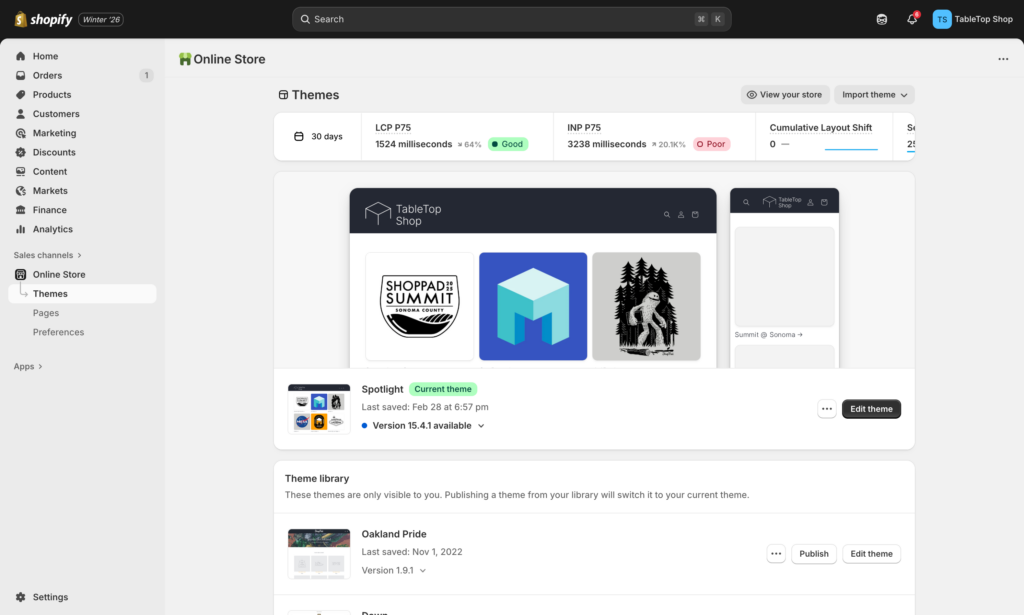Click the Discounts badge icon
1024x615 pixels.
(21, 152)
